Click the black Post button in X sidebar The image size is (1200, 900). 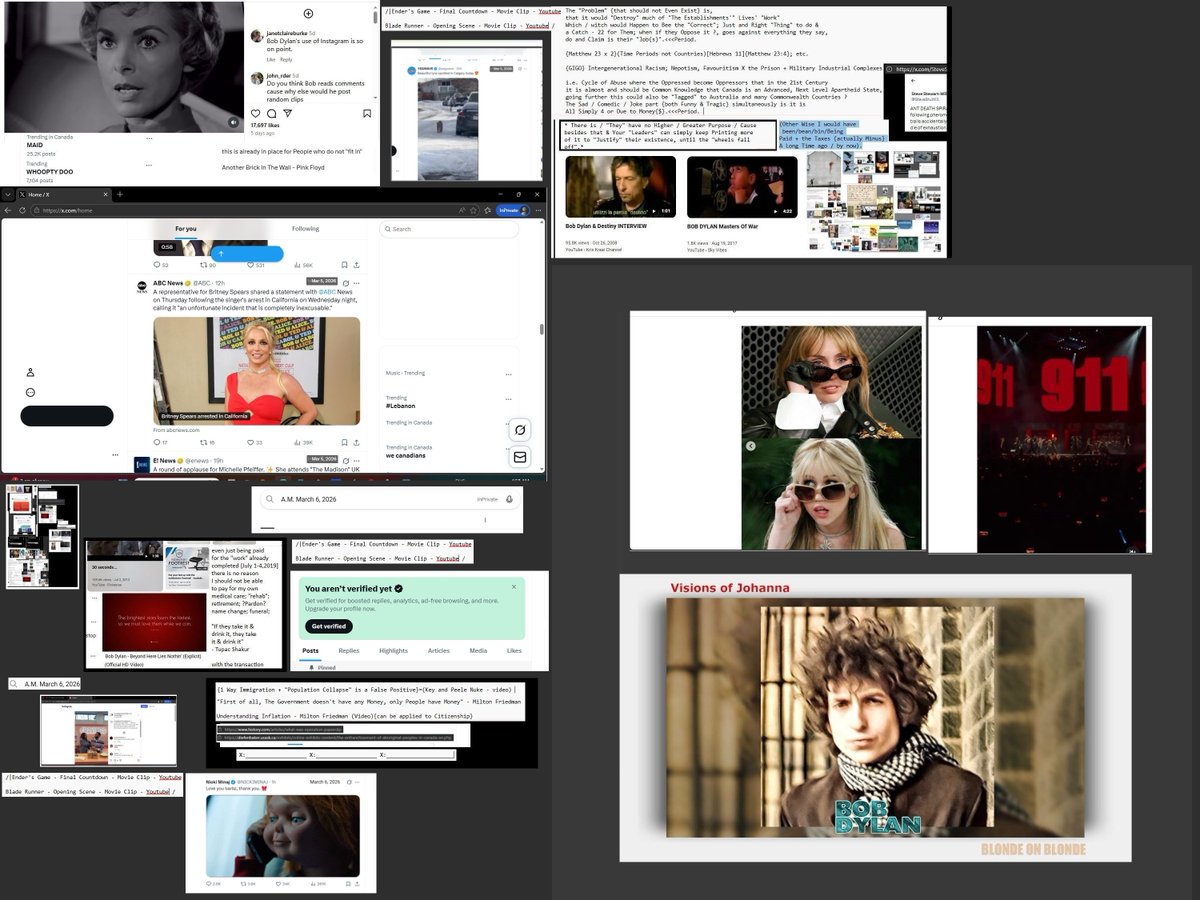click(67, 416)
